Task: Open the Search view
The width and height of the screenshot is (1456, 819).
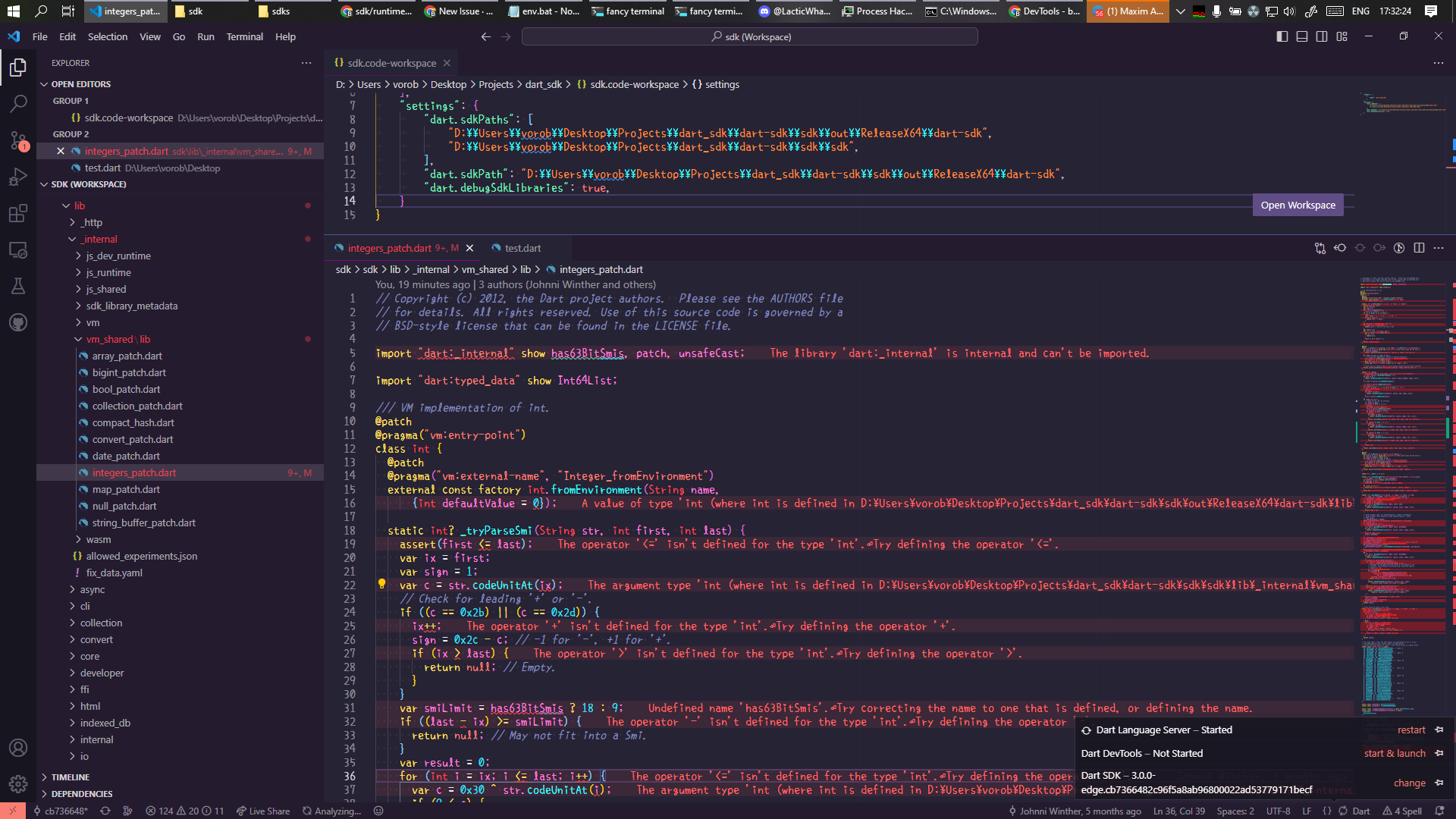Action: pos(18,104)
